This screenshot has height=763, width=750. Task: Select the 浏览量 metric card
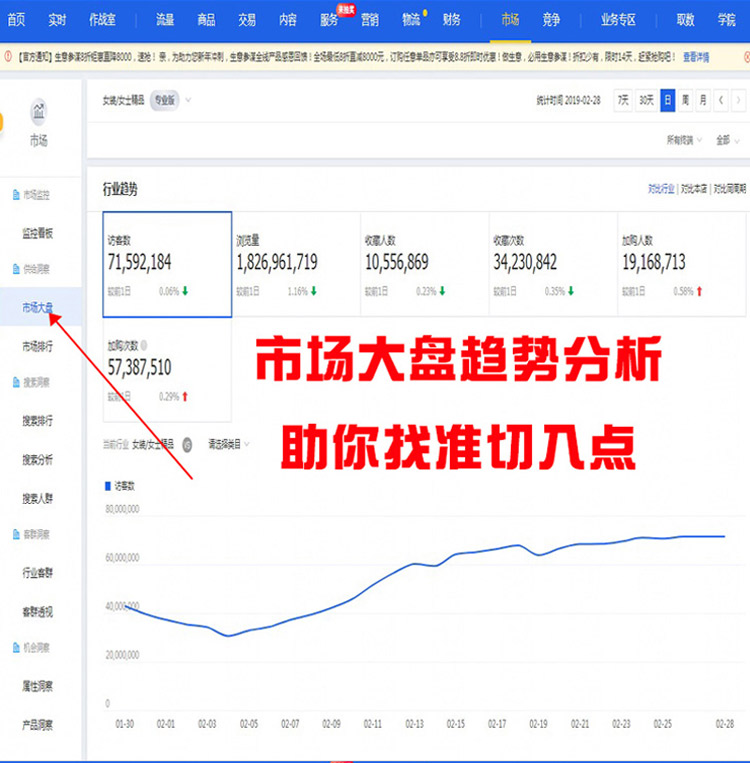(296, 264)
